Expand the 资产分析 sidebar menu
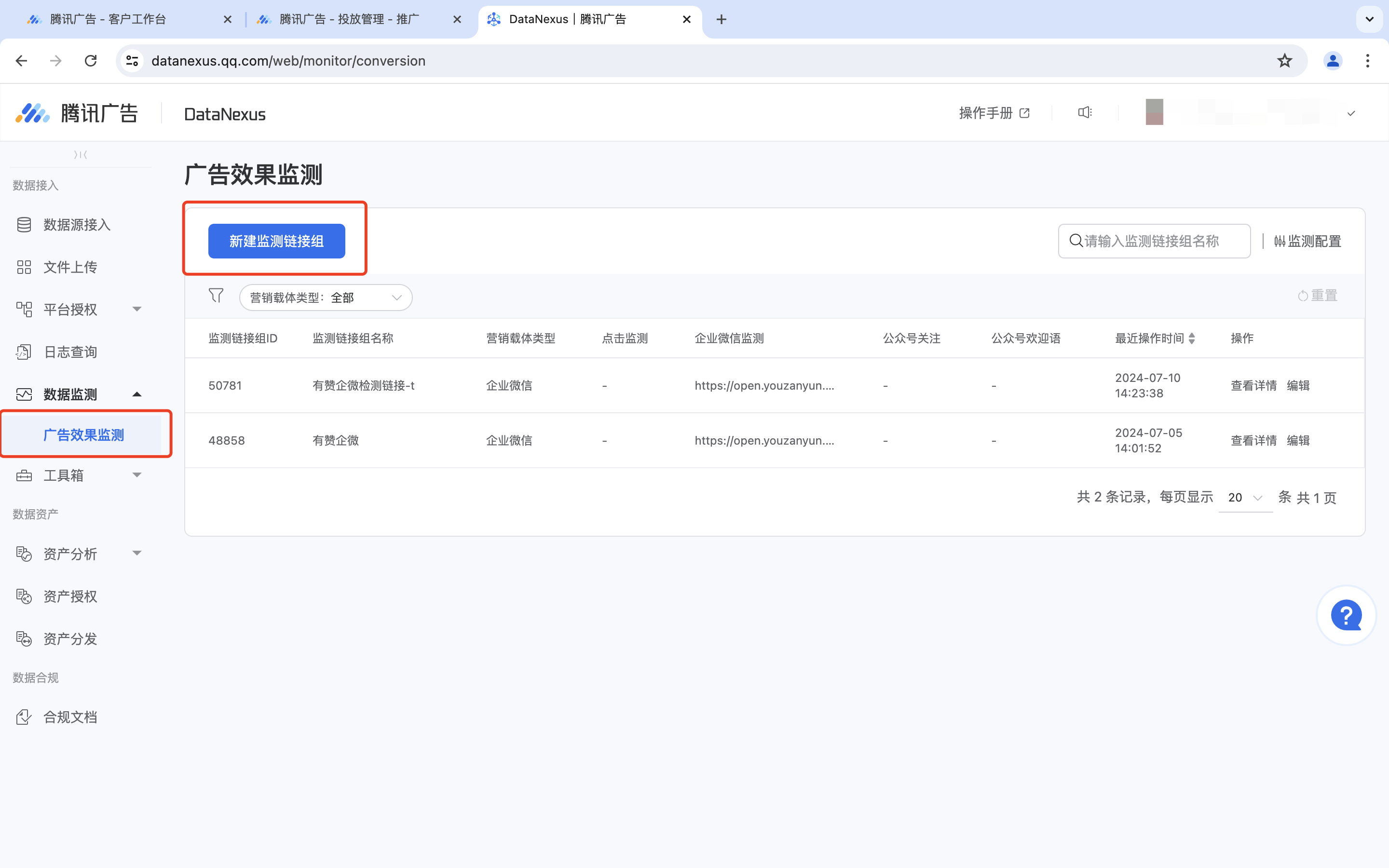Viewport: 1389px width, 868px height. tap(136, 554)
